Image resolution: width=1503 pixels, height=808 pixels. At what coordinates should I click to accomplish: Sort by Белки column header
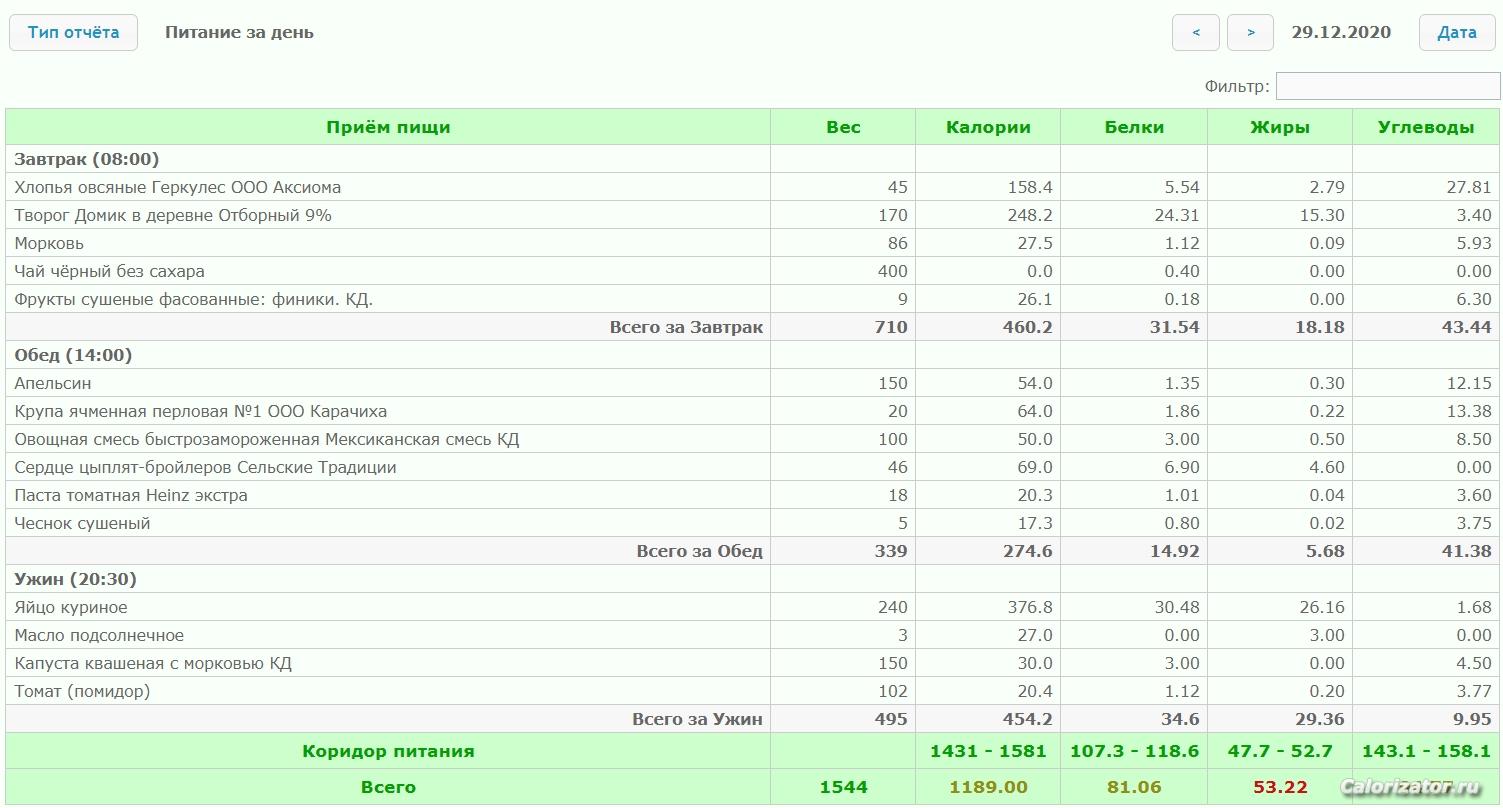click(1134, 127)
